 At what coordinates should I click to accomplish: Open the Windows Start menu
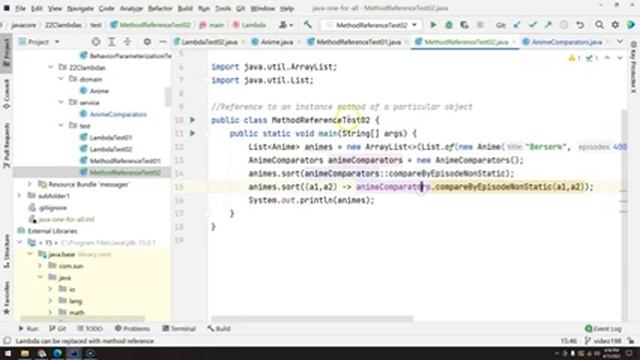coord(8,353)
